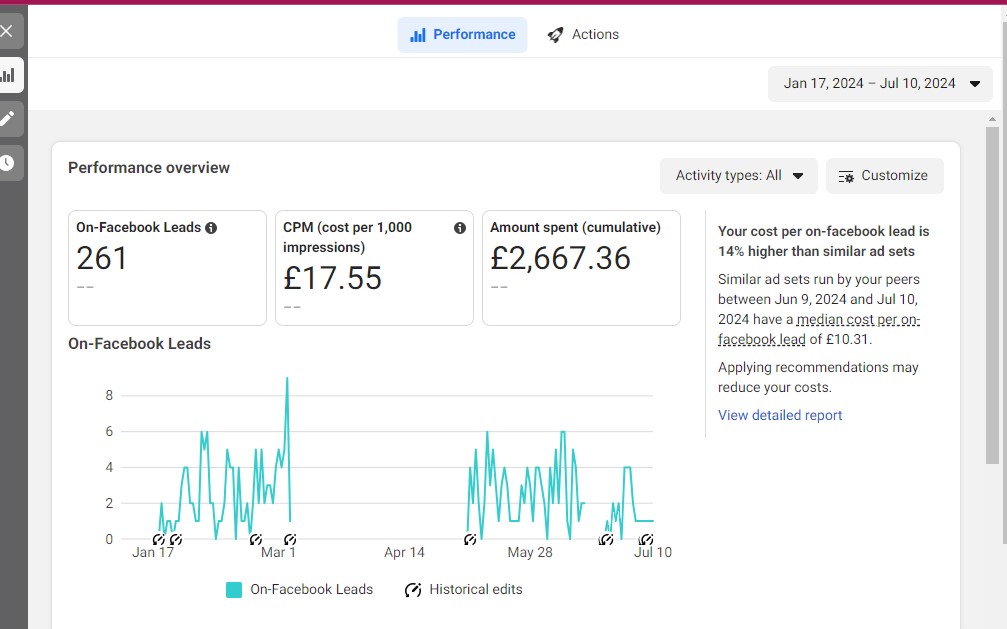Click the Customize button

pyautogui.click(x=884, y=176)
